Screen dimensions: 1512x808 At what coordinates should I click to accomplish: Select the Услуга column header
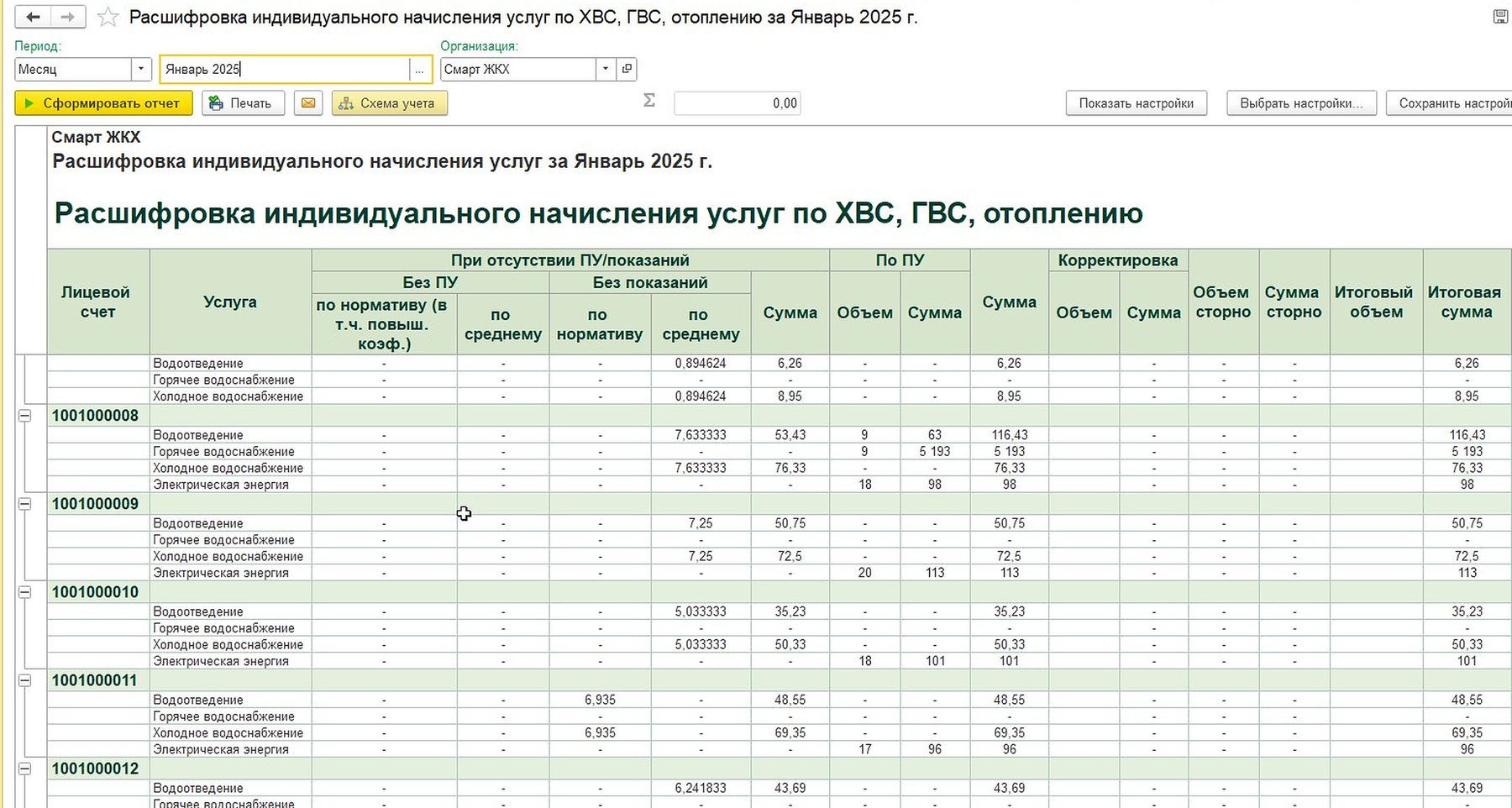(x=230, y=302)
